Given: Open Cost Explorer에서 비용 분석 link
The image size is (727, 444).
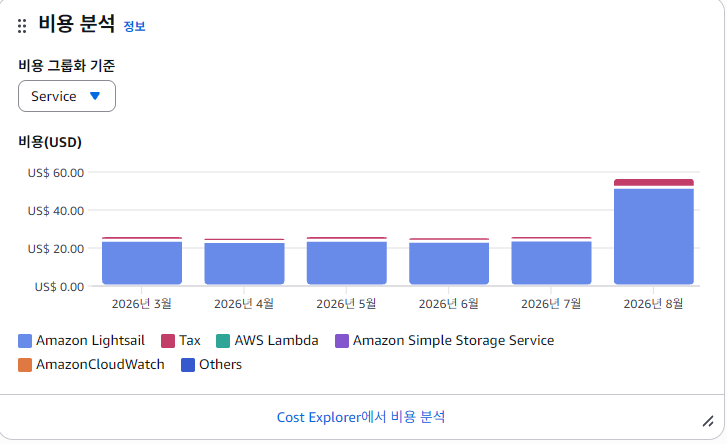Looking at the screenshot, I should pos(361,417).
